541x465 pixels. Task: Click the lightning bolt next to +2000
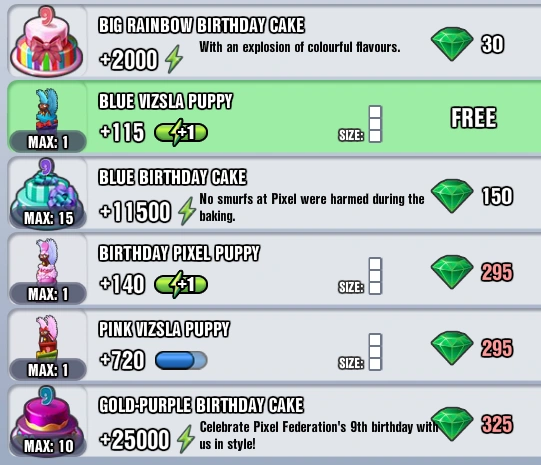[x=174, y=59]
